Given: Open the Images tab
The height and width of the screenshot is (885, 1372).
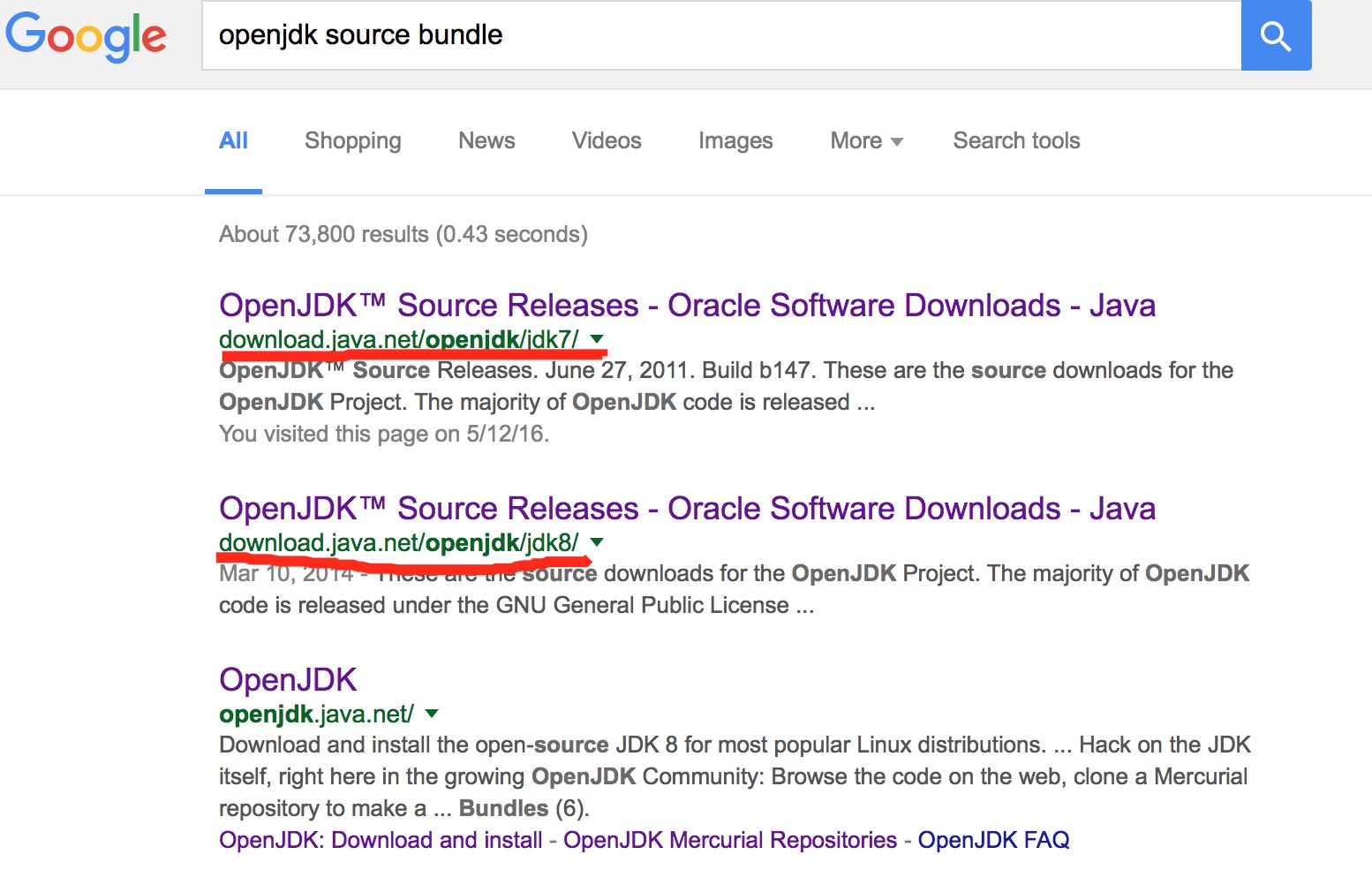Looking at the screenshot, I should pyautogui.click(x=735, y=140).
